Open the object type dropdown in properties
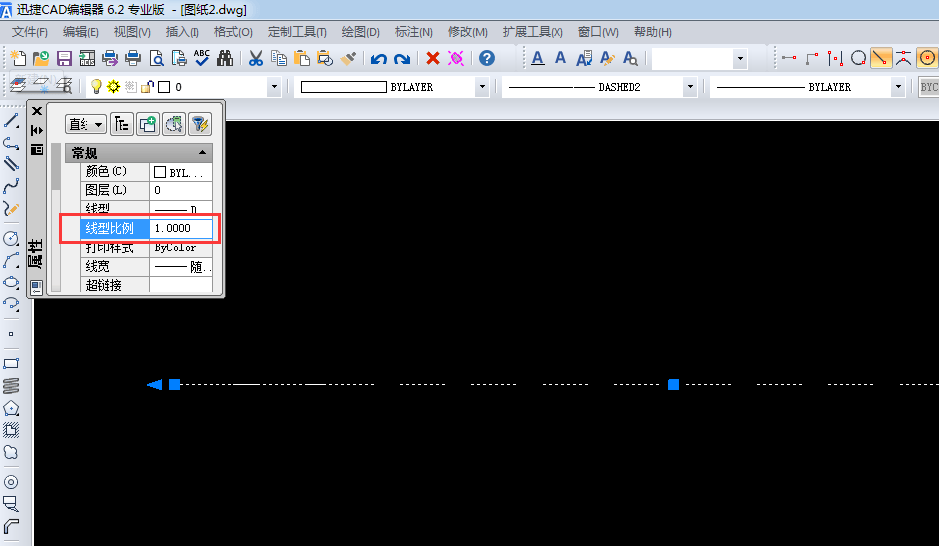This screenshot has width=939, height=546. [86, 124]
